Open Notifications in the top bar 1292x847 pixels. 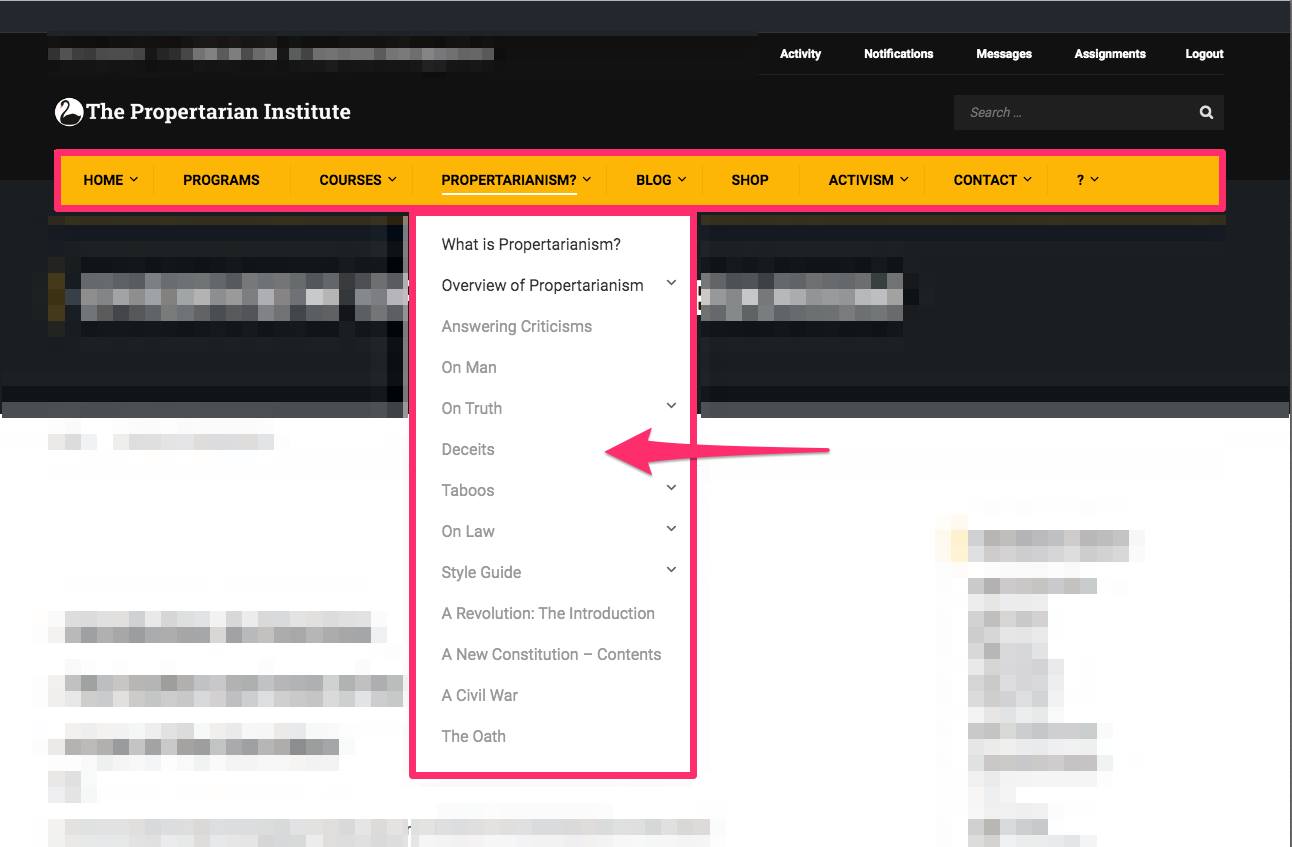898,54
